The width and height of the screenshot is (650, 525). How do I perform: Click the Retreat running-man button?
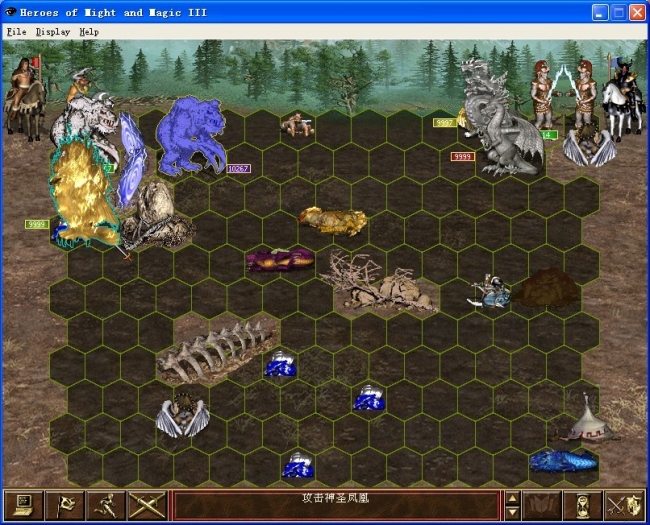tap(105, 506)
